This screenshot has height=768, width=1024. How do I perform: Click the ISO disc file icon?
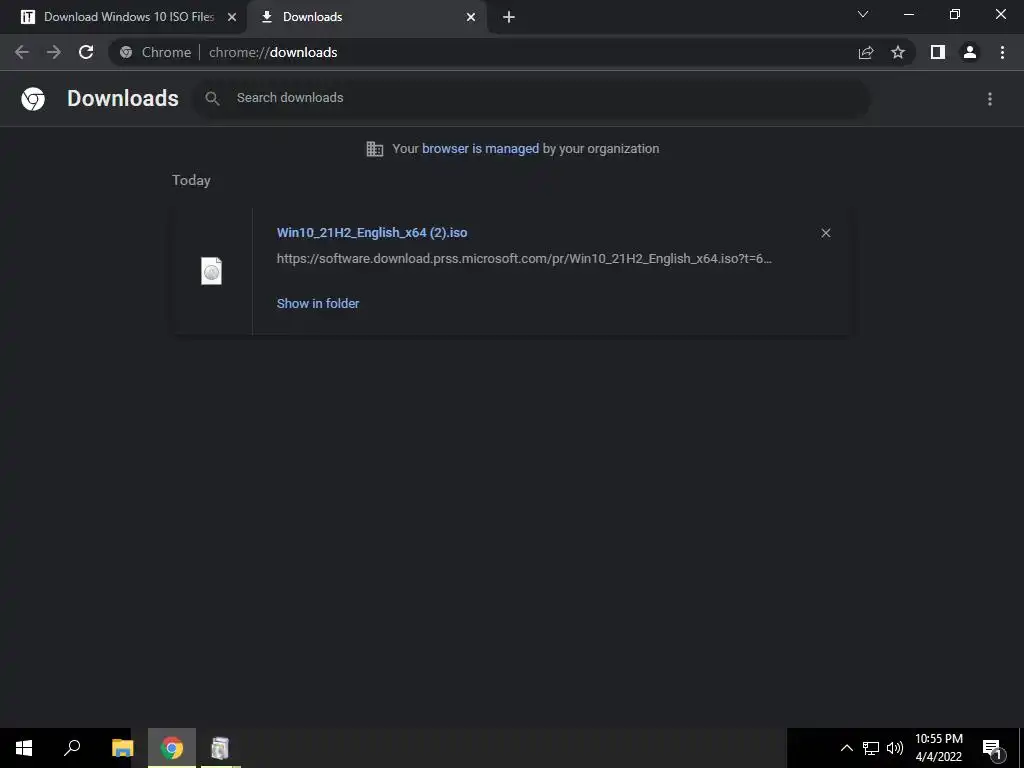coord(212,271)
